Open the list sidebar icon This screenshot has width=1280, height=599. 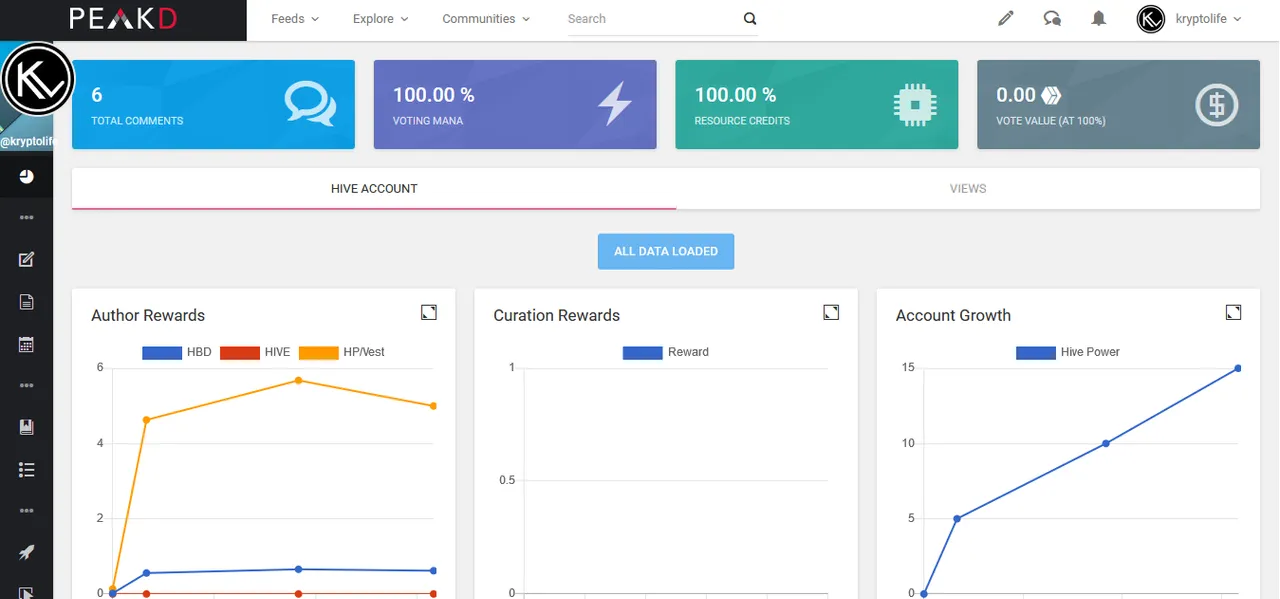point(26,469)
